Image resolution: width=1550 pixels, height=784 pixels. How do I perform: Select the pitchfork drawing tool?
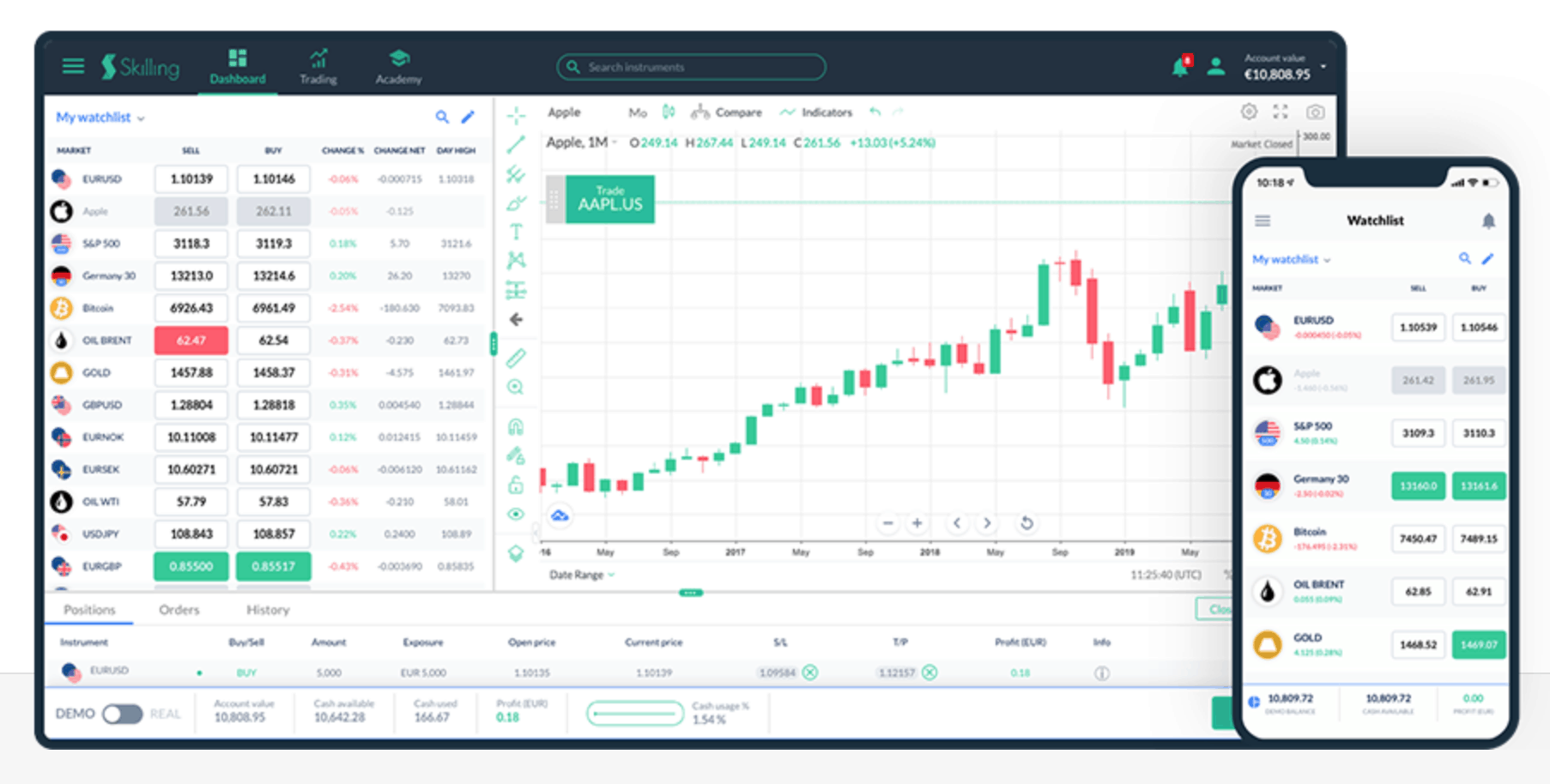pos(516,174)
